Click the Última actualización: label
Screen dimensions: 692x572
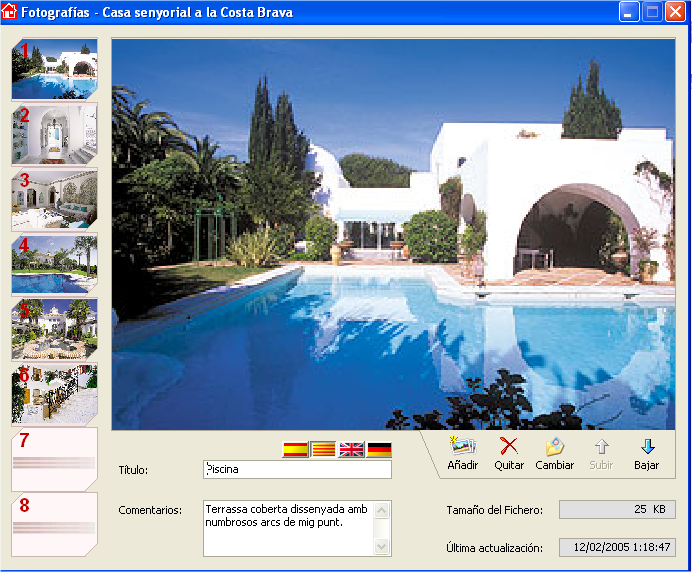(x=494, y=548)
